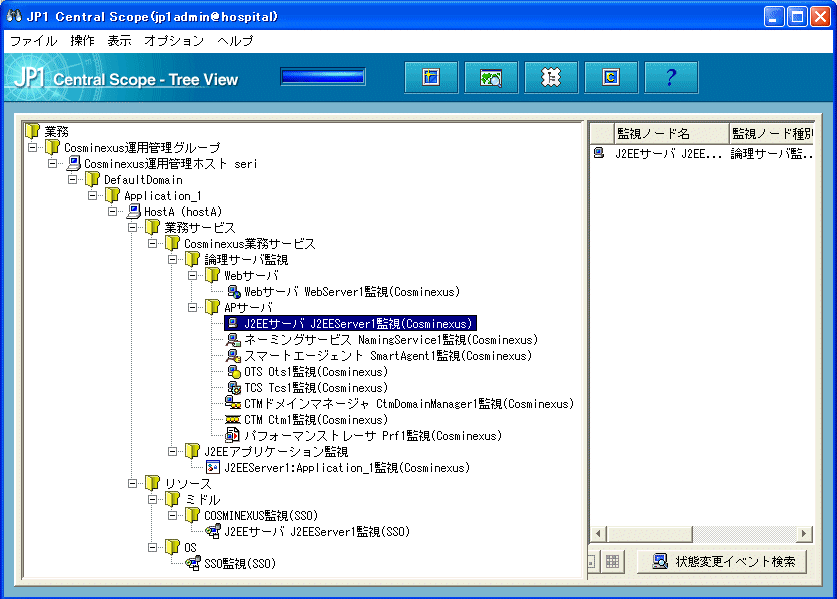837x599 pixels.
Task: Click the Application_1 folder icon
Action: [113, 195]
